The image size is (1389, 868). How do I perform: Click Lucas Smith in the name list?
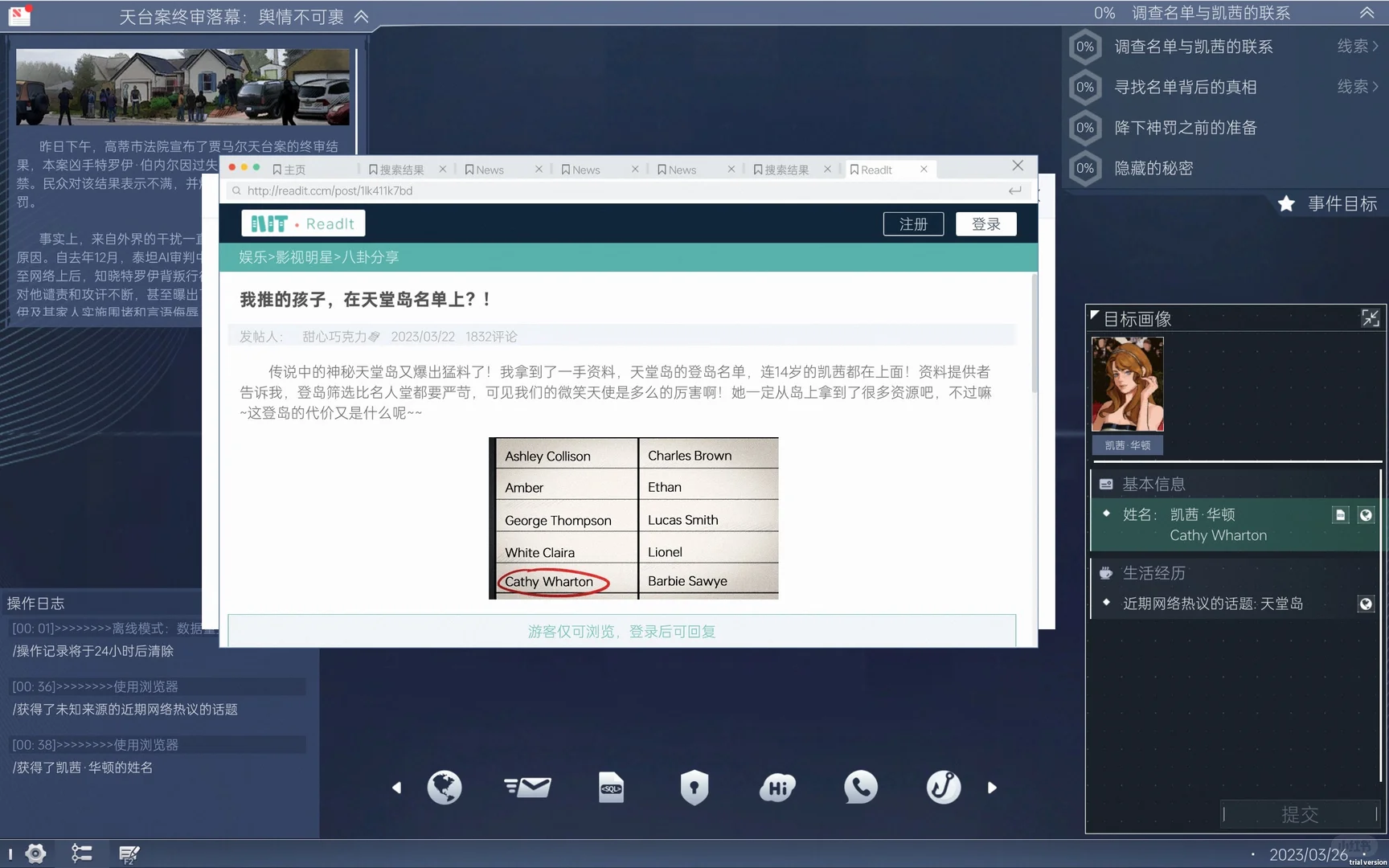point(683,520)
